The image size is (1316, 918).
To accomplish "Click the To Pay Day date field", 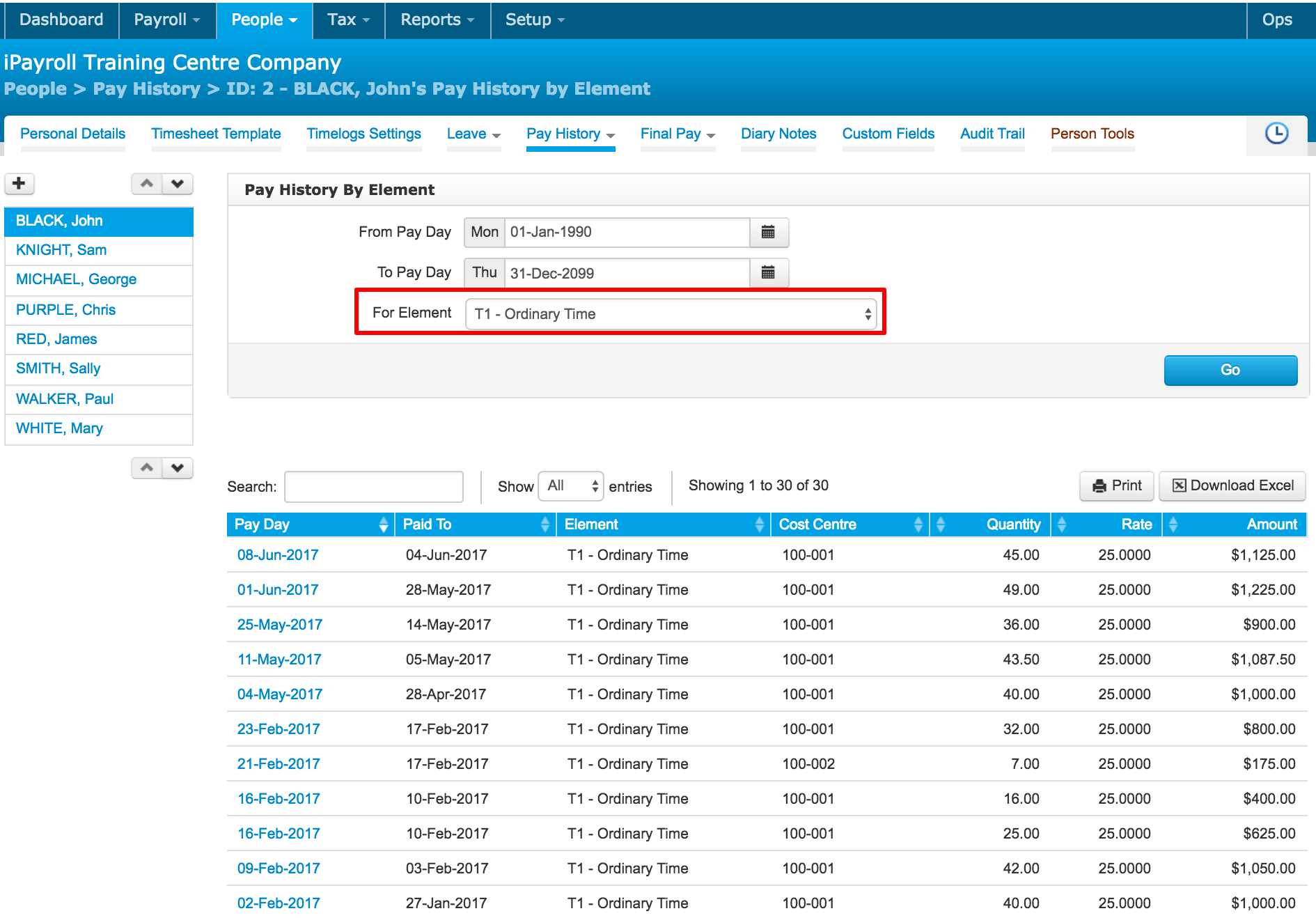I will coord(627,273).
